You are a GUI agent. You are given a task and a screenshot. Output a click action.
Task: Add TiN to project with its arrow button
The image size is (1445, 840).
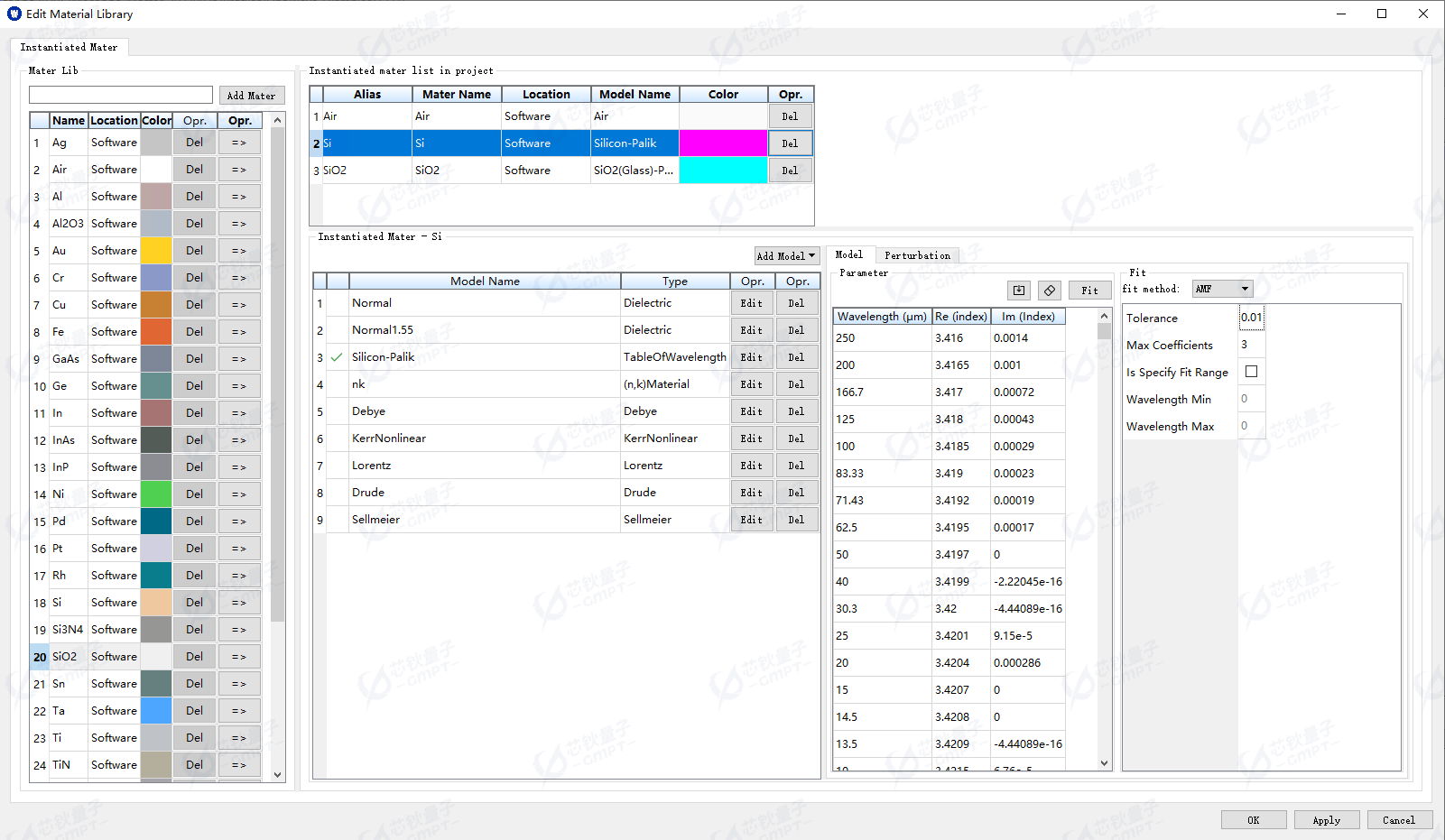coord(238,765)
